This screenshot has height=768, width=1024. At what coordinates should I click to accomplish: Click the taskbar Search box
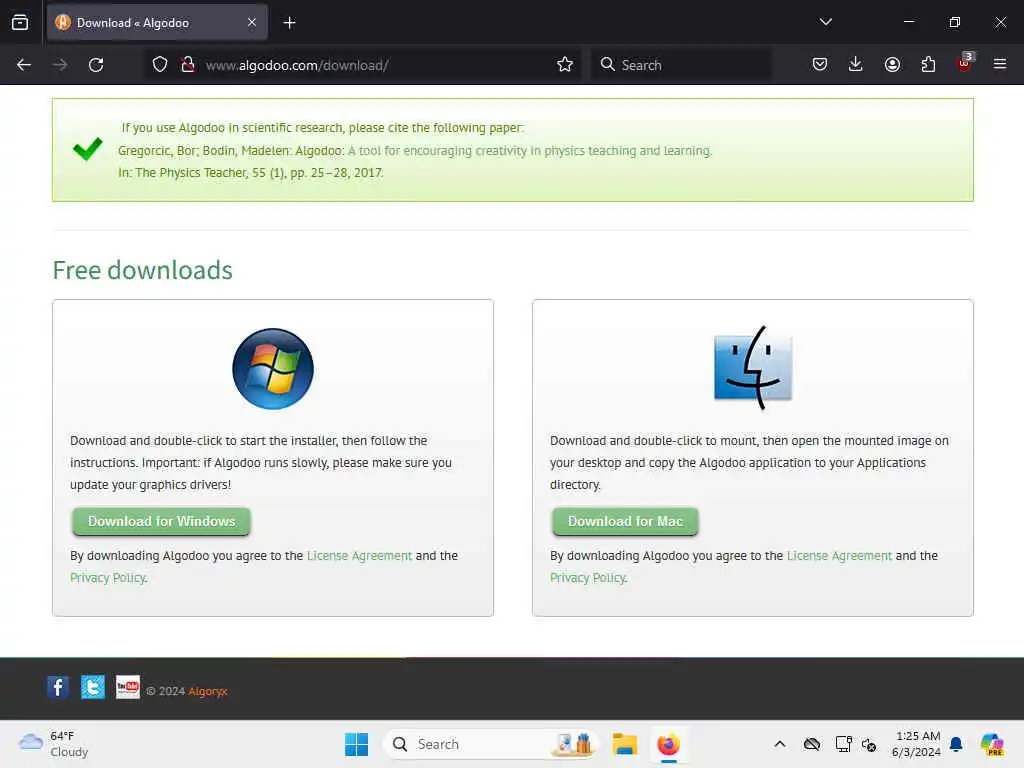[490, 744]
